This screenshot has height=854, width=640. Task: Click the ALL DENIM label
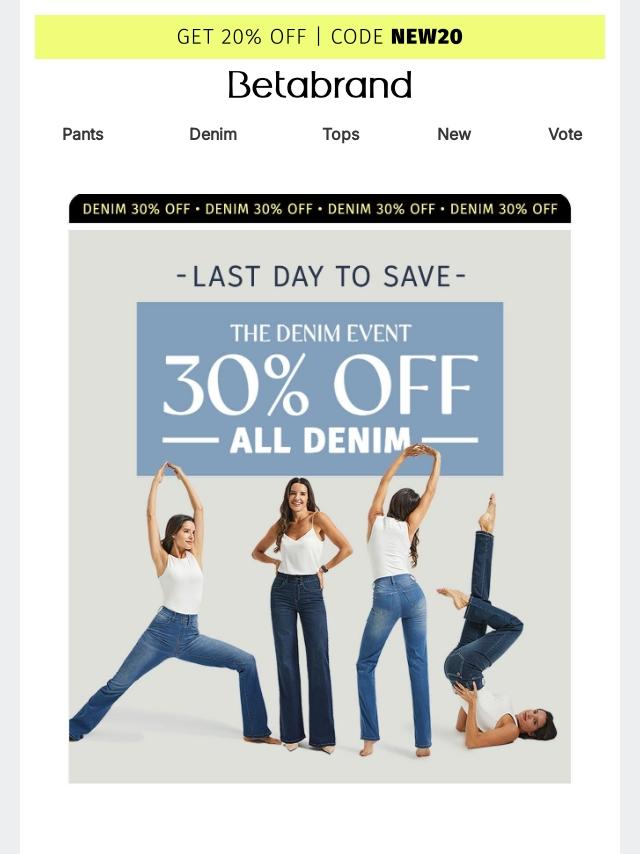(x=320, y=440)
